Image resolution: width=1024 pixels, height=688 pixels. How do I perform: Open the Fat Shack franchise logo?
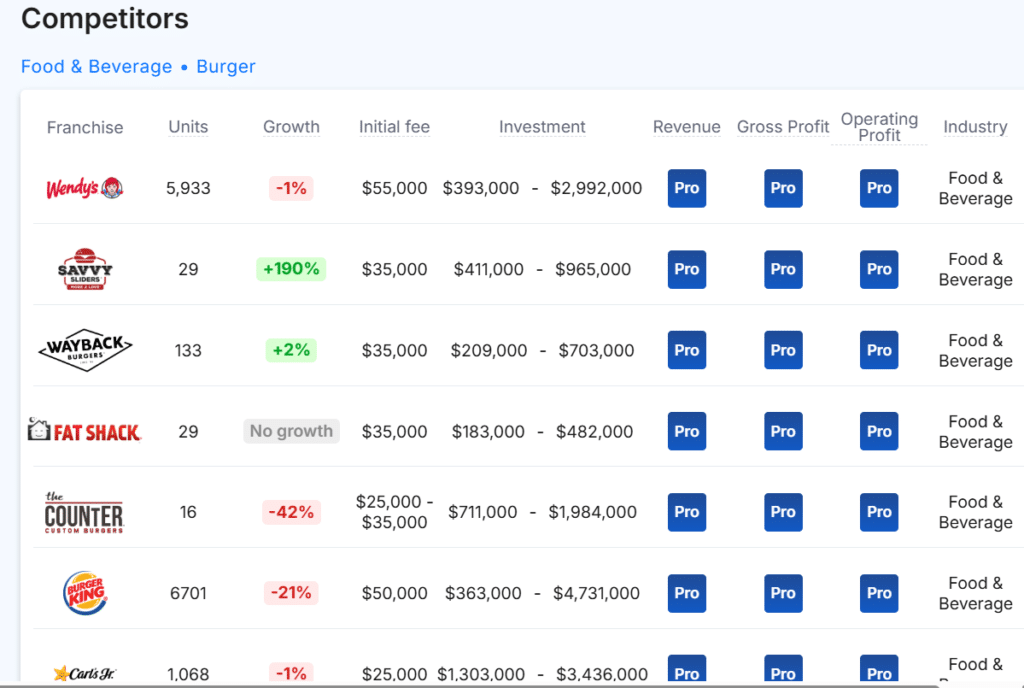pyautogui.click(x=85, y=431)
